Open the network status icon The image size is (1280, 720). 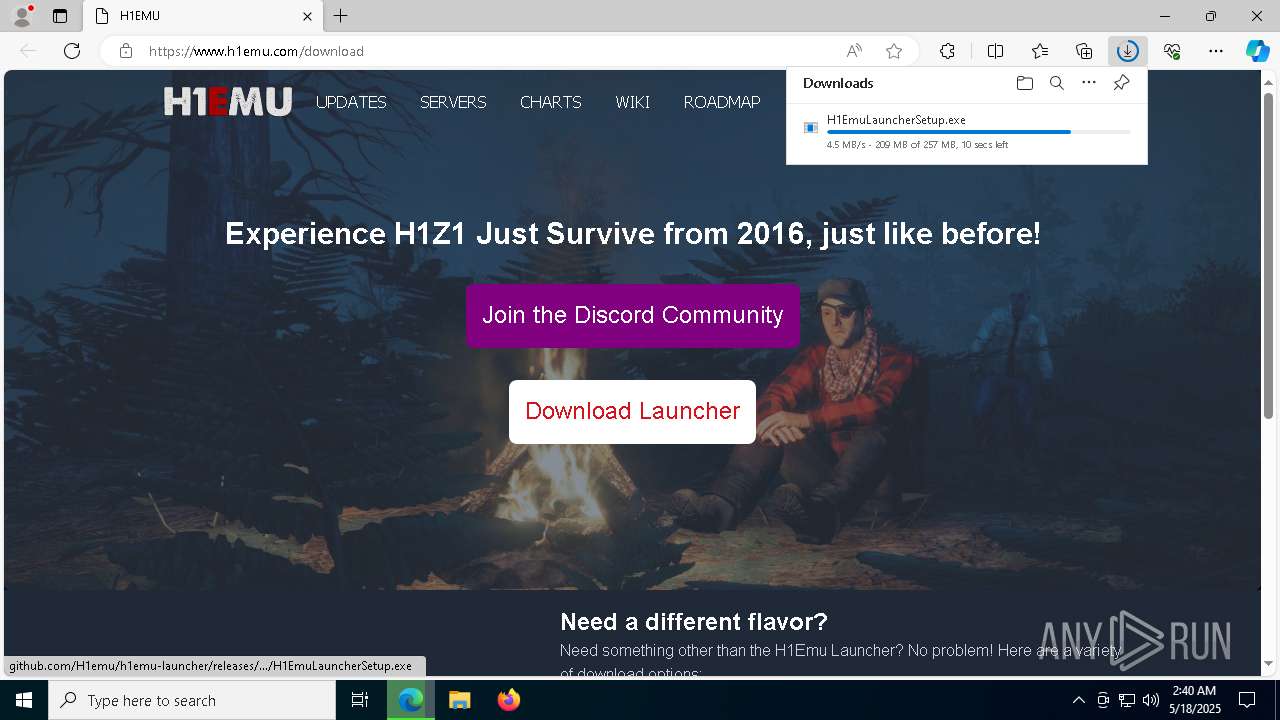[1127, 700]
